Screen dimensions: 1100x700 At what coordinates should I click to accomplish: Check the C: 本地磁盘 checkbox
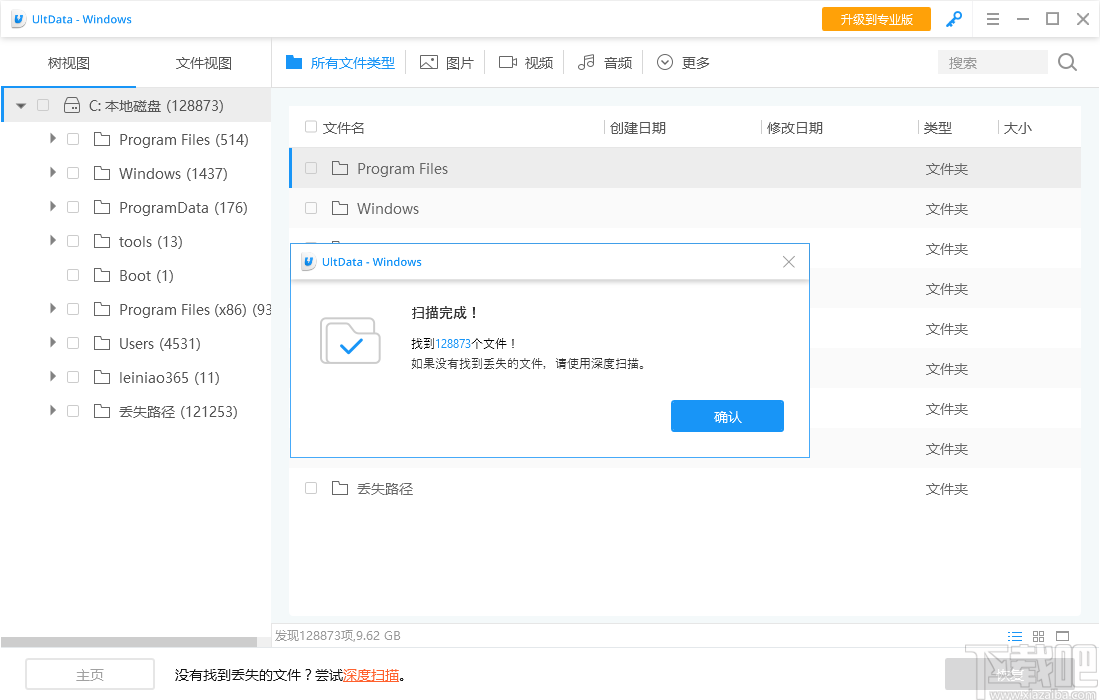click(43, 105)
